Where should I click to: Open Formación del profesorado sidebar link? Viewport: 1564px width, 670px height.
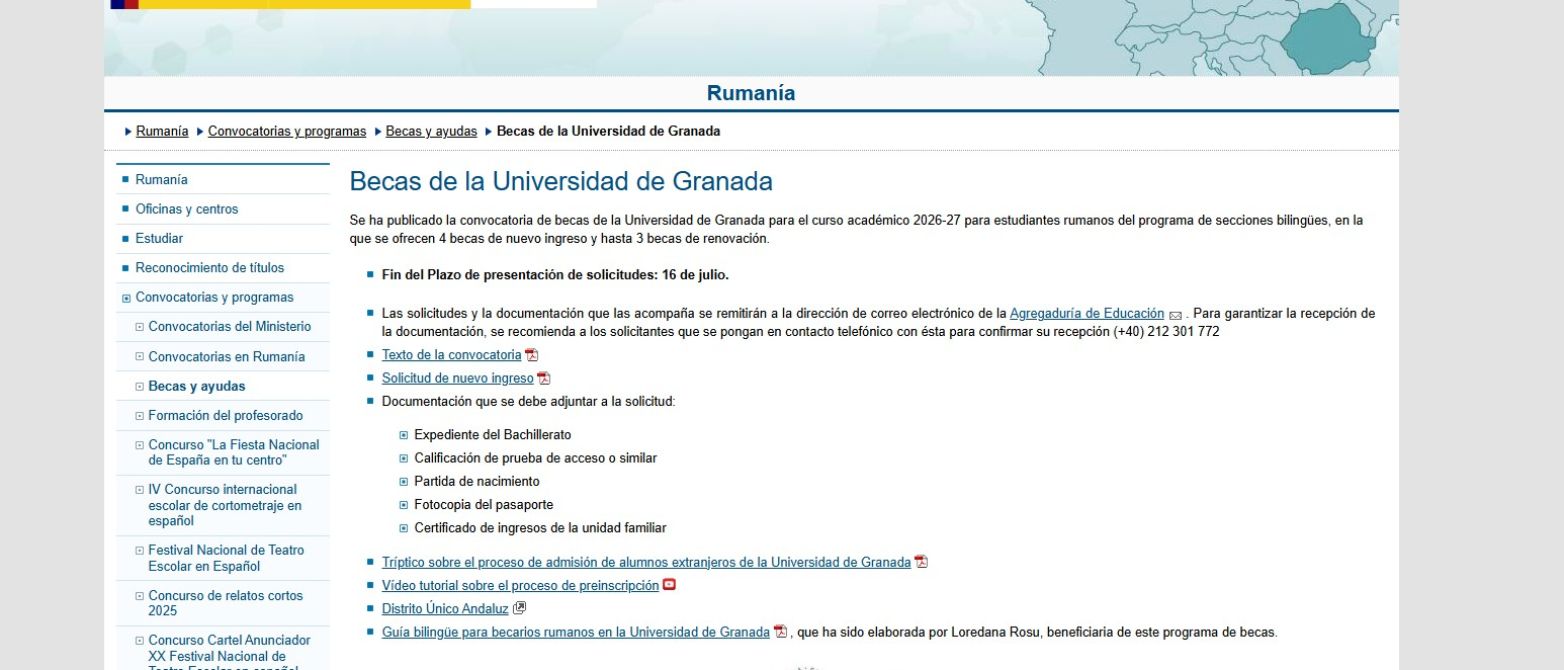click(226, 416)
